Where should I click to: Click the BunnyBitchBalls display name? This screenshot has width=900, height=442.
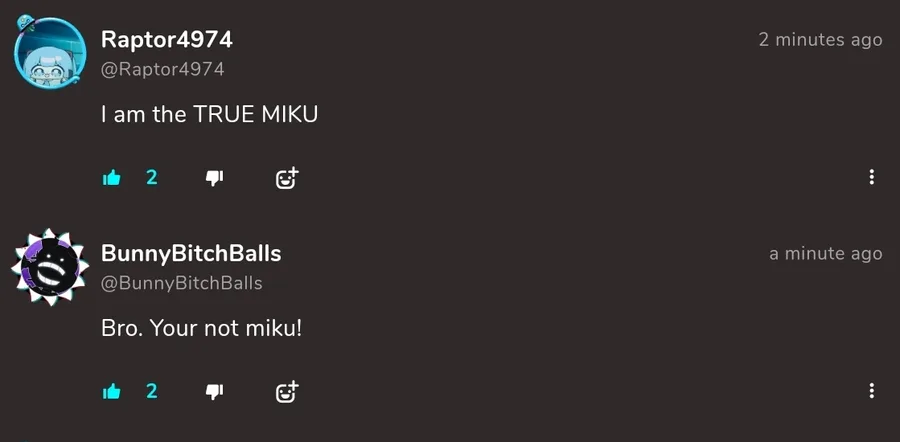191,253
